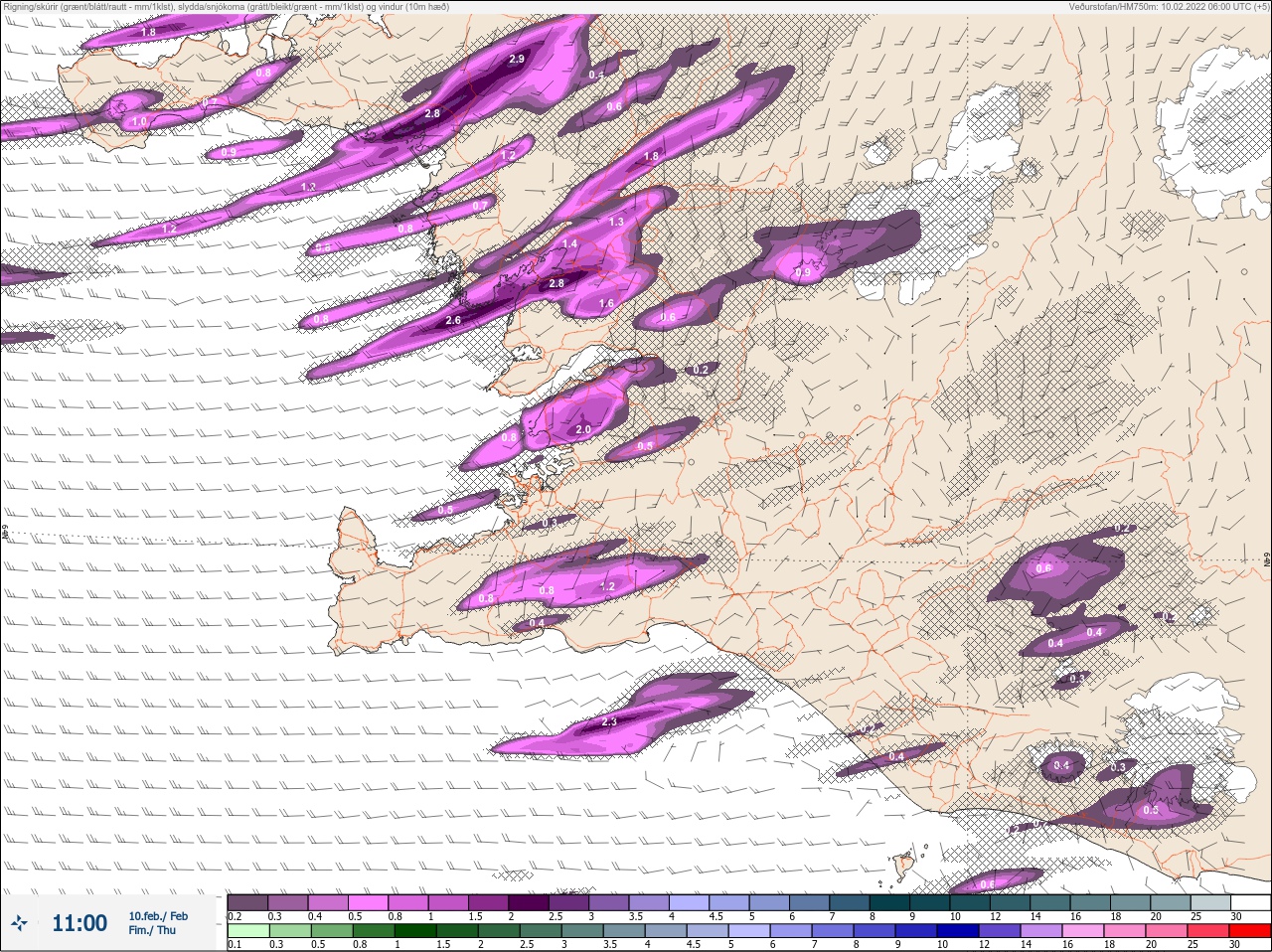Click the 2.0 precipitation value label
This screenshot has width=1272, height=952.
583,429
